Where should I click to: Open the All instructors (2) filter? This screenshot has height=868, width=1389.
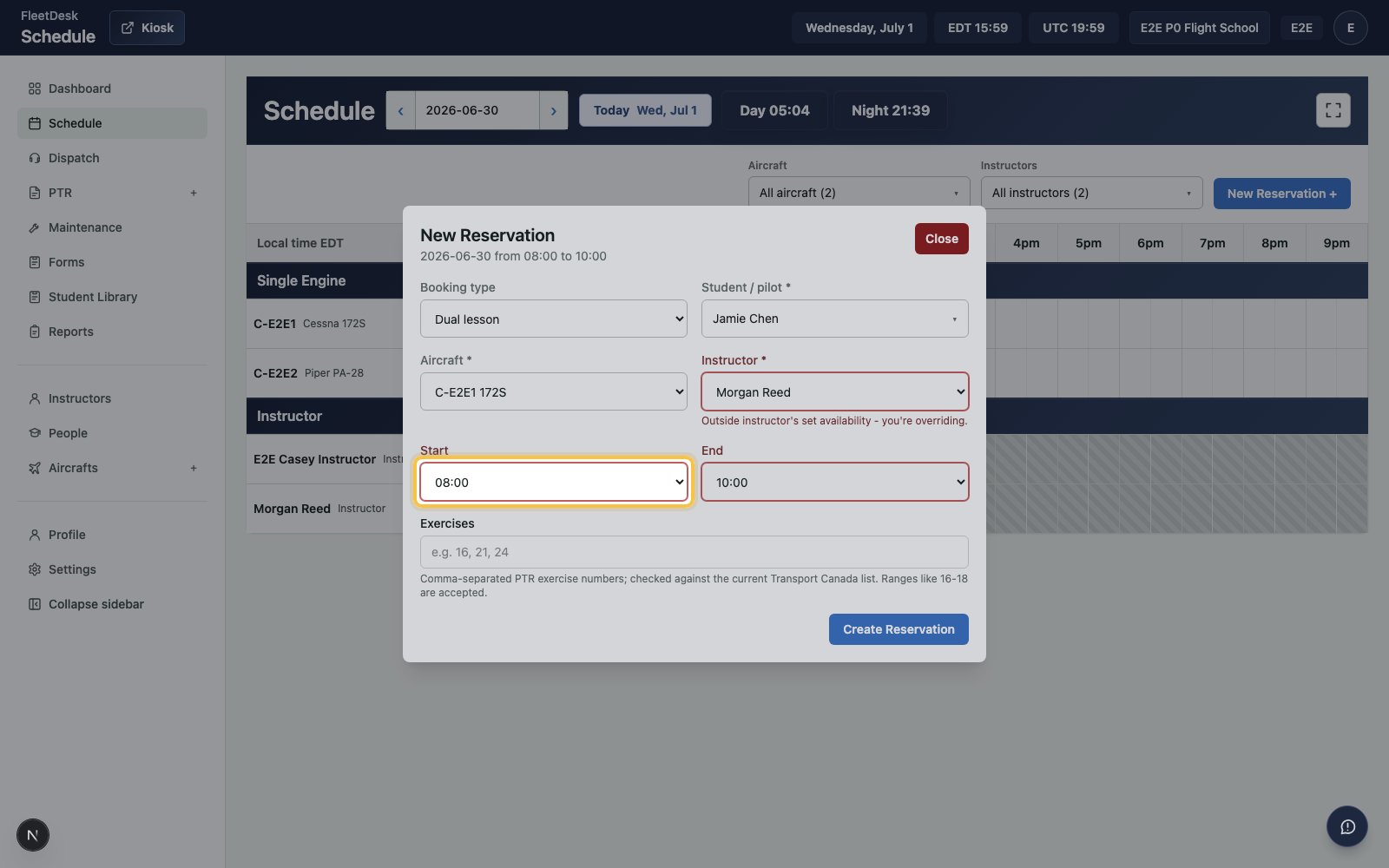[1092, 193]
